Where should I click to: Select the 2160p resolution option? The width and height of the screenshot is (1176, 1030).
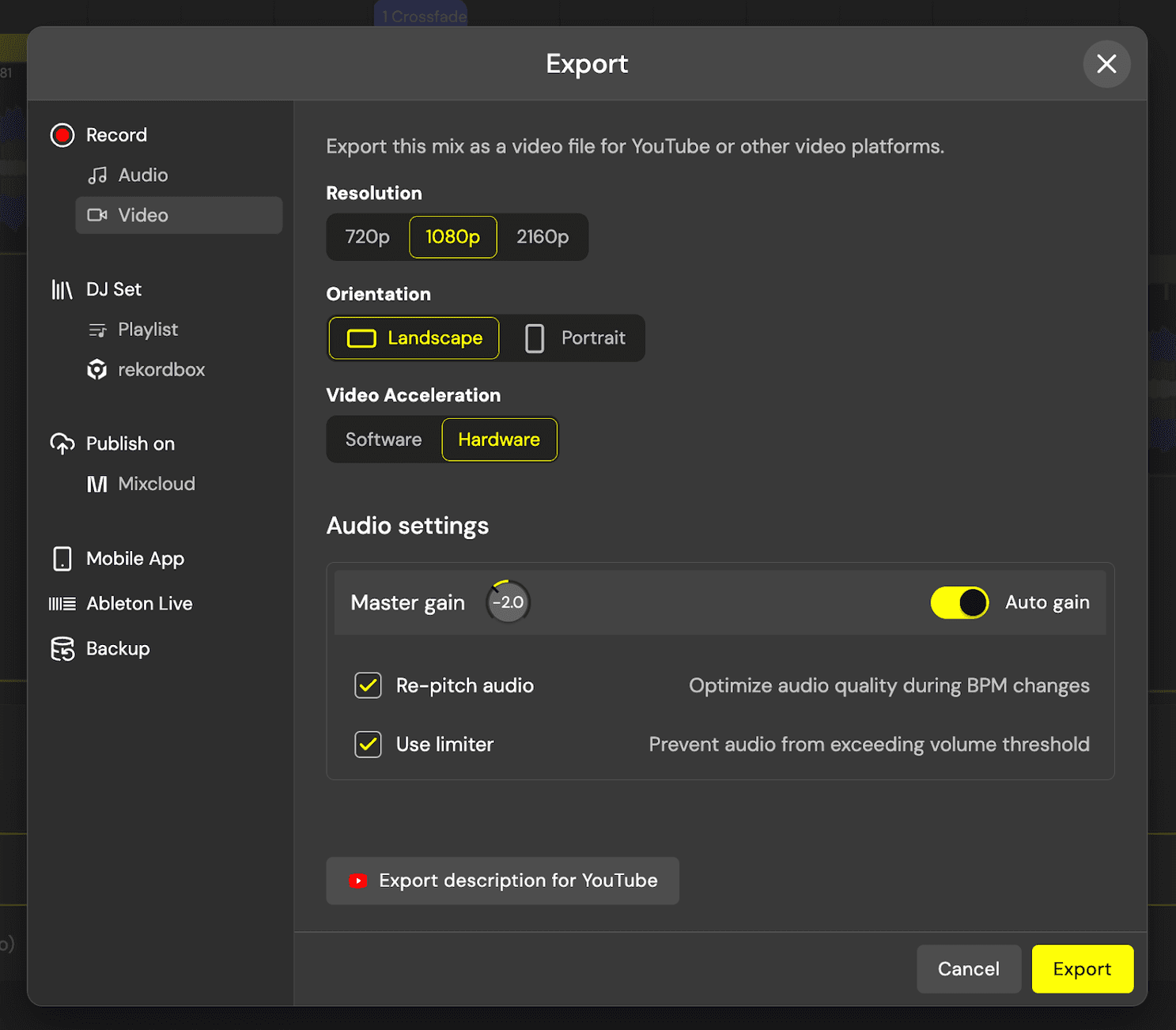[x=543, y=236]
